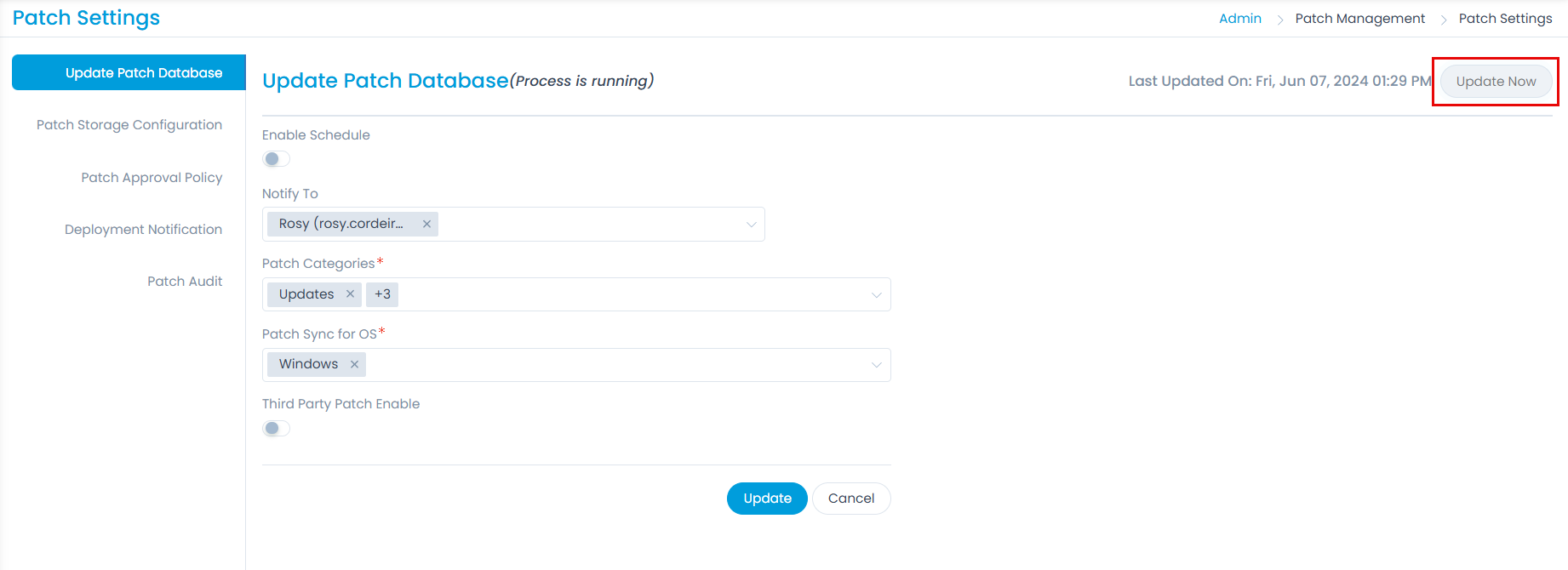Open the Patch Audit tab
Image resolution: width=1568 pixels, height=570 pixels.
185,282
